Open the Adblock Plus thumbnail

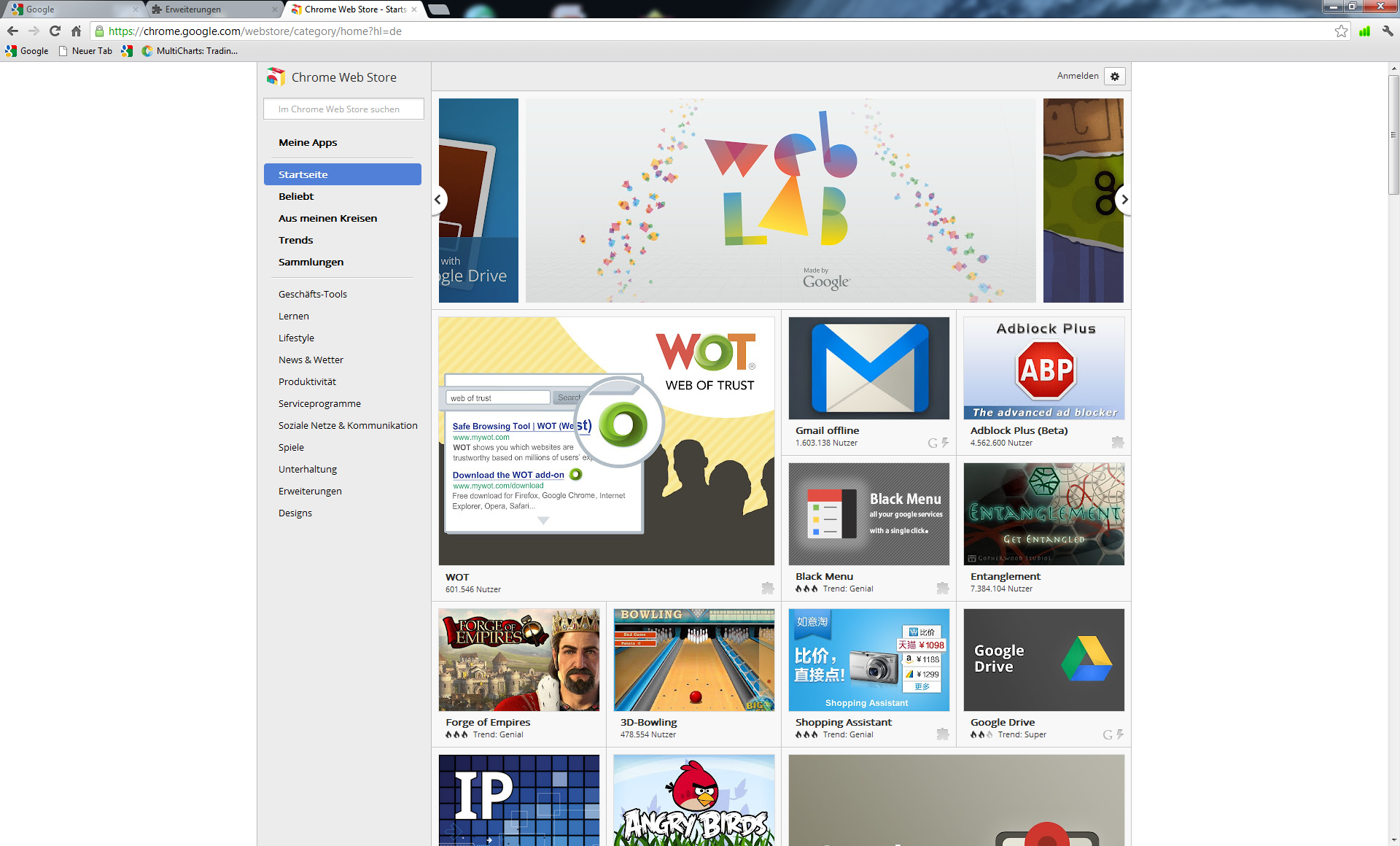(x=1044, y=368)
